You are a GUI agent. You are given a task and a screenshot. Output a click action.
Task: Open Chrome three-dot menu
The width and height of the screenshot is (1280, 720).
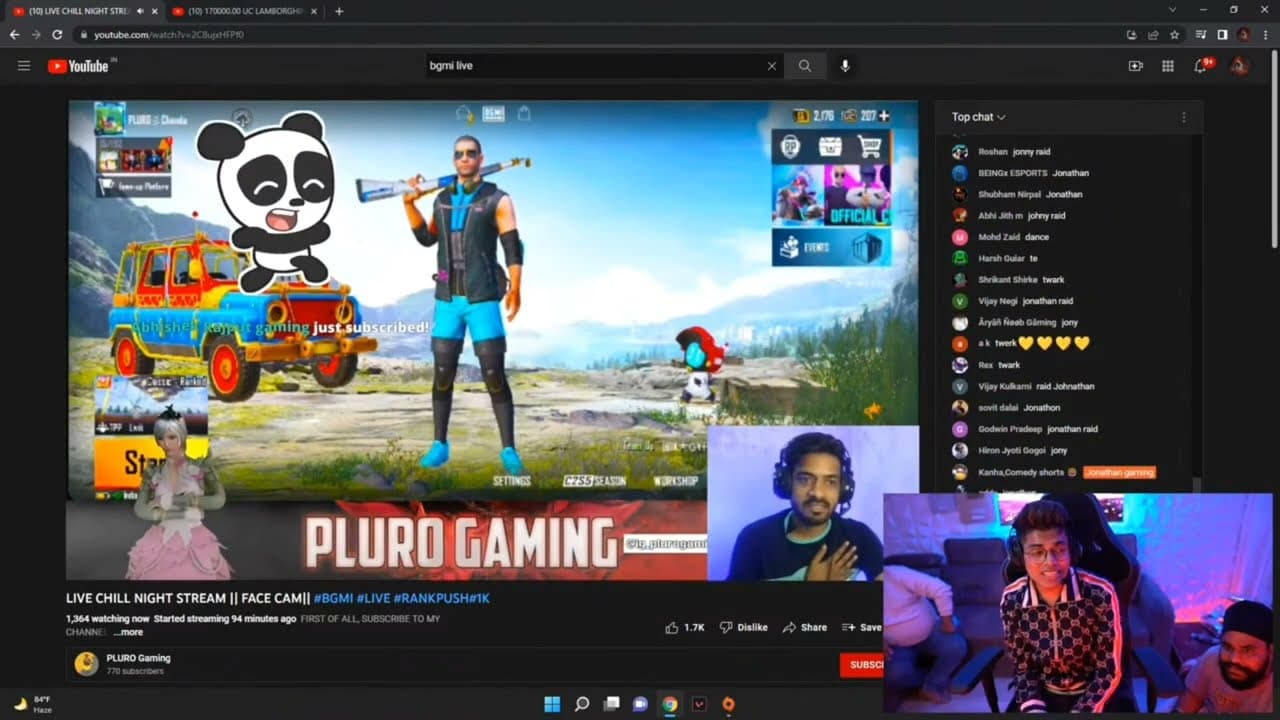tap(1265, 35)
